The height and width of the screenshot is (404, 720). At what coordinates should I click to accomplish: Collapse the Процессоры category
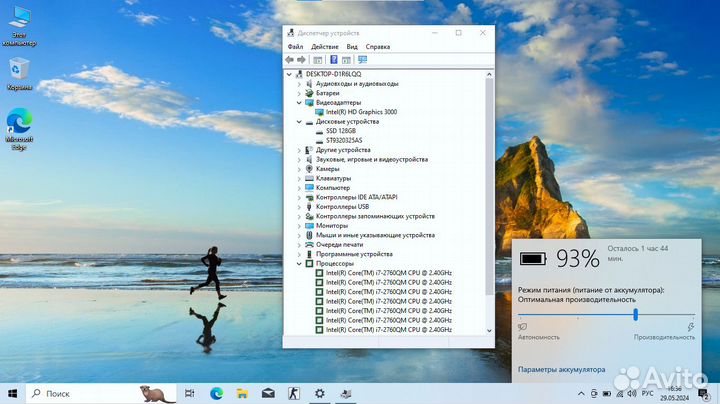[x=298, y=263]
